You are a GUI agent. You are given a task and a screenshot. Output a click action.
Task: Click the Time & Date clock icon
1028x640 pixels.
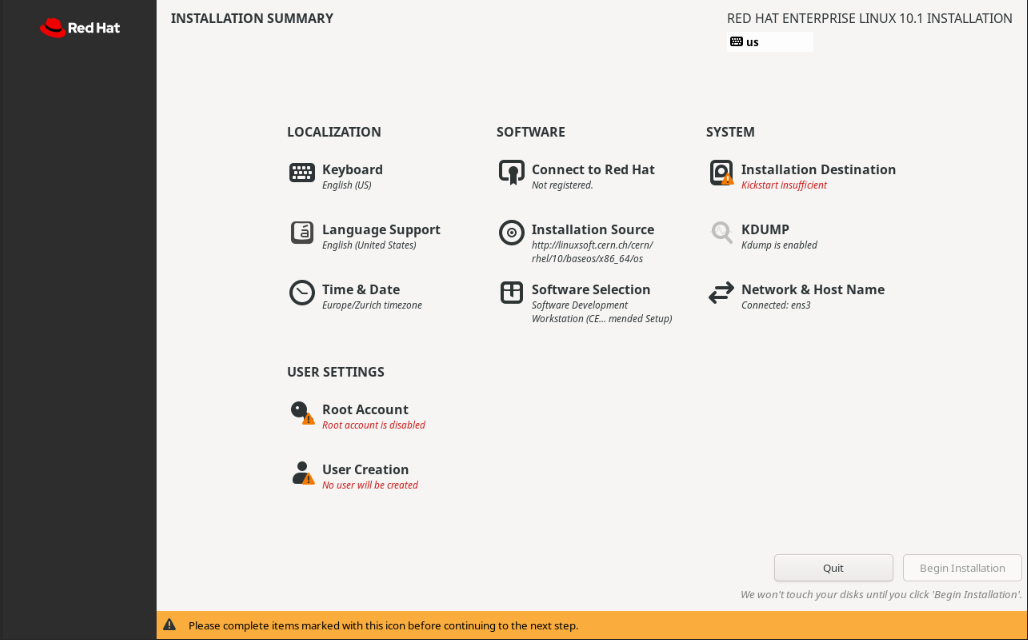click(302, 293)
